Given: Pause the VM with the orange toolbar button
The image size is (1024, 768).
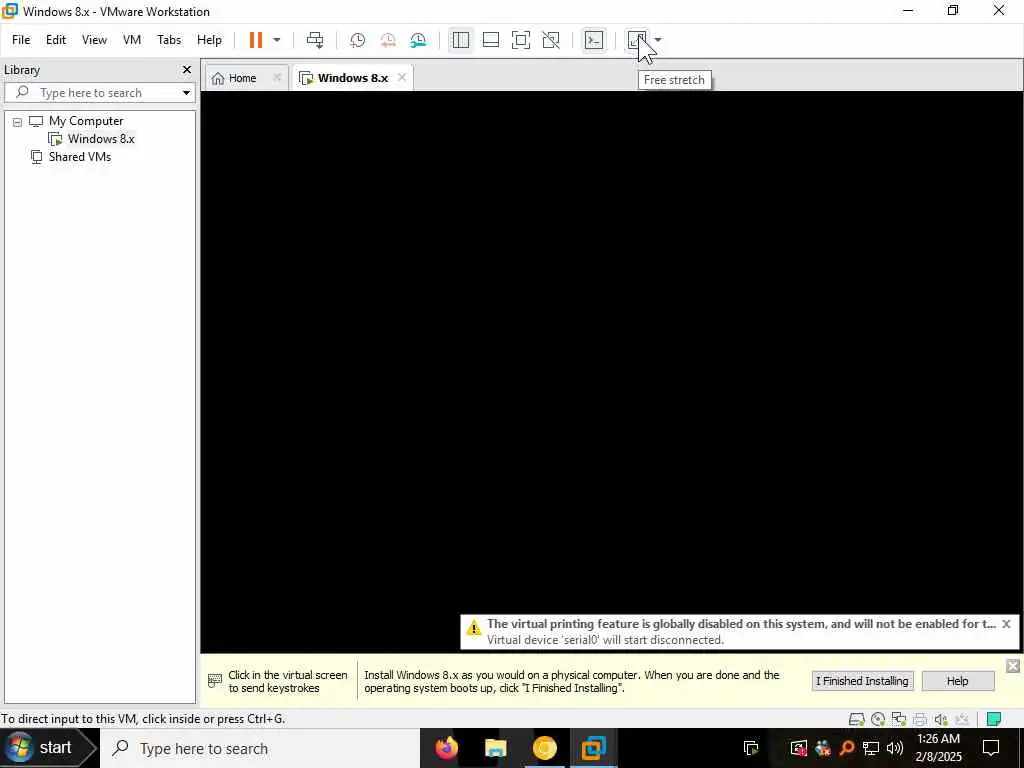Looking at the screenshot, I should (255, 40).
